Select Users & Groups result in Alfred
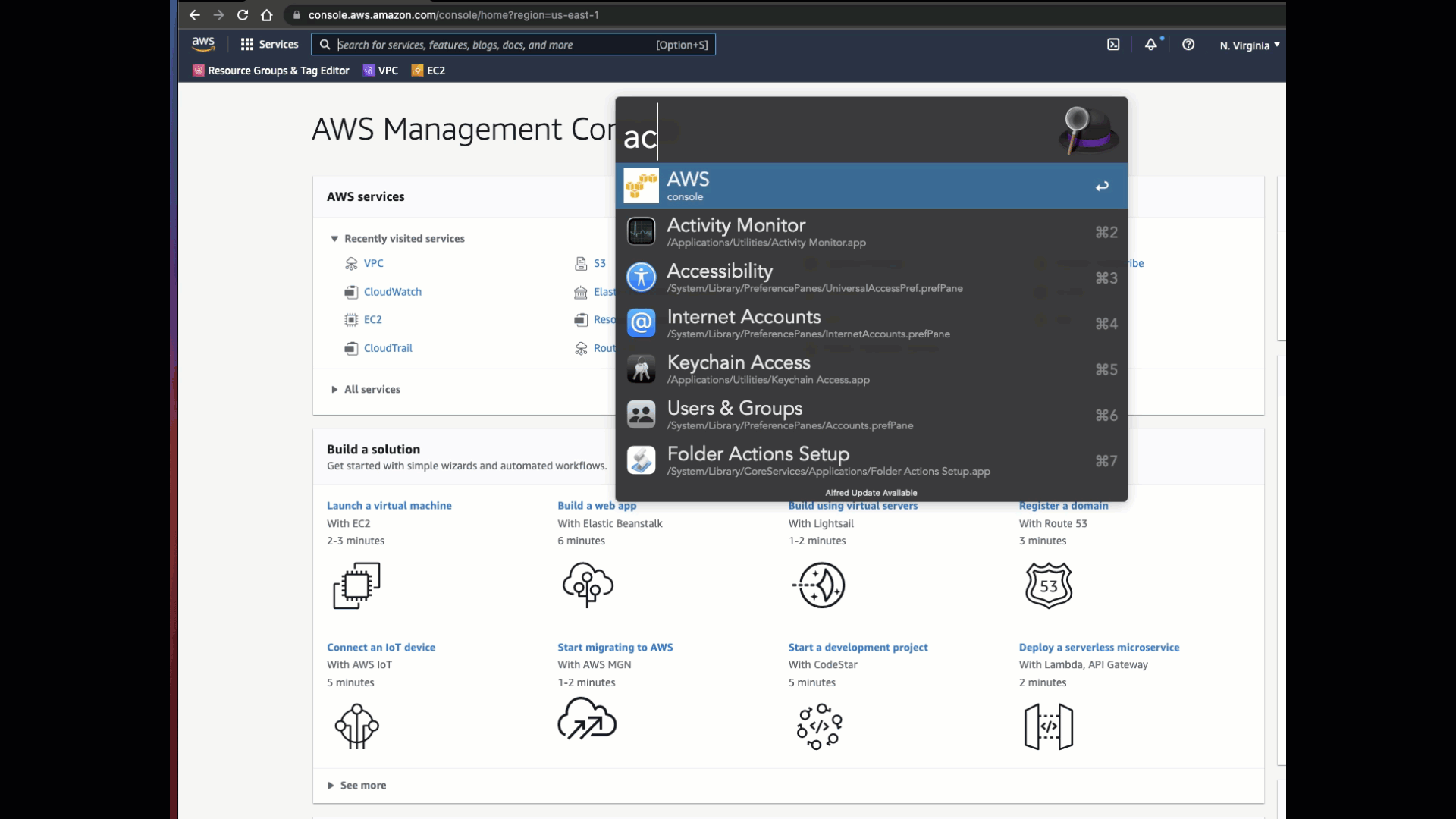The image size is (1456, 819). pyautogui.click(x=871, y=415)
